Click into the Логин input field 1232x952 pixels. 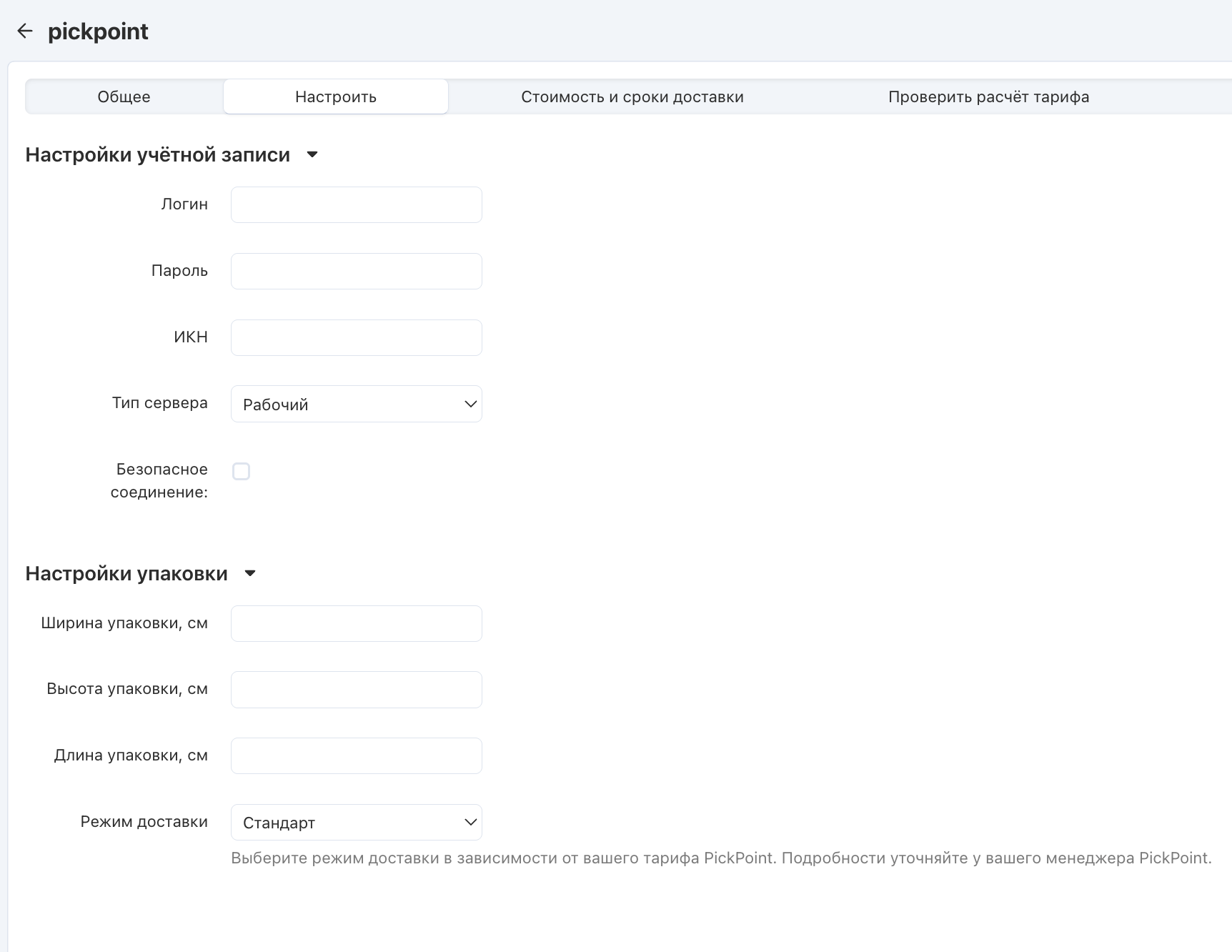click(356, 205)
